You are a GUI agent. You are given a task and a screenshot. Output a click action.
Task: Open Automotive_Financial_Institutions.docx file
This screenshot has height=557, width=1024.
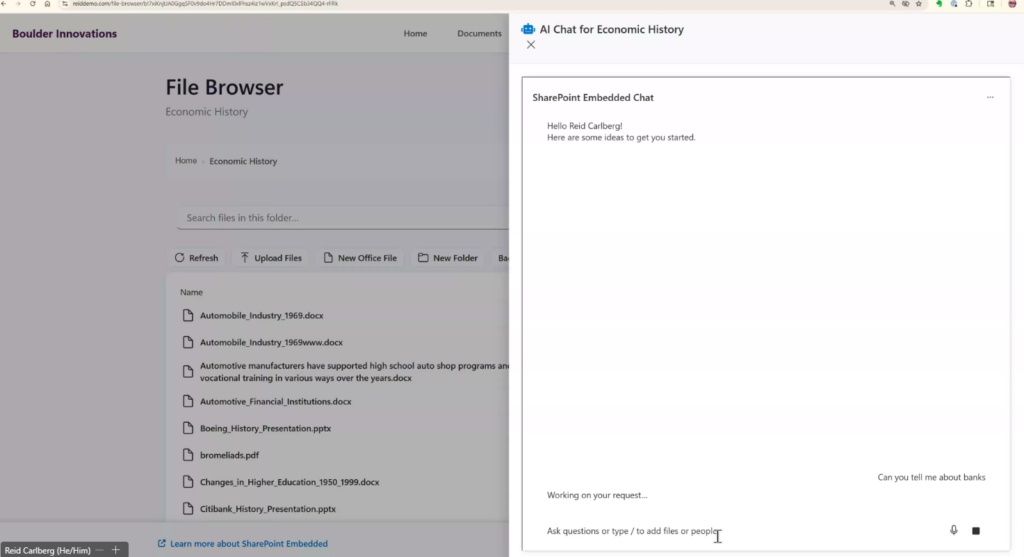pos(276,402)
